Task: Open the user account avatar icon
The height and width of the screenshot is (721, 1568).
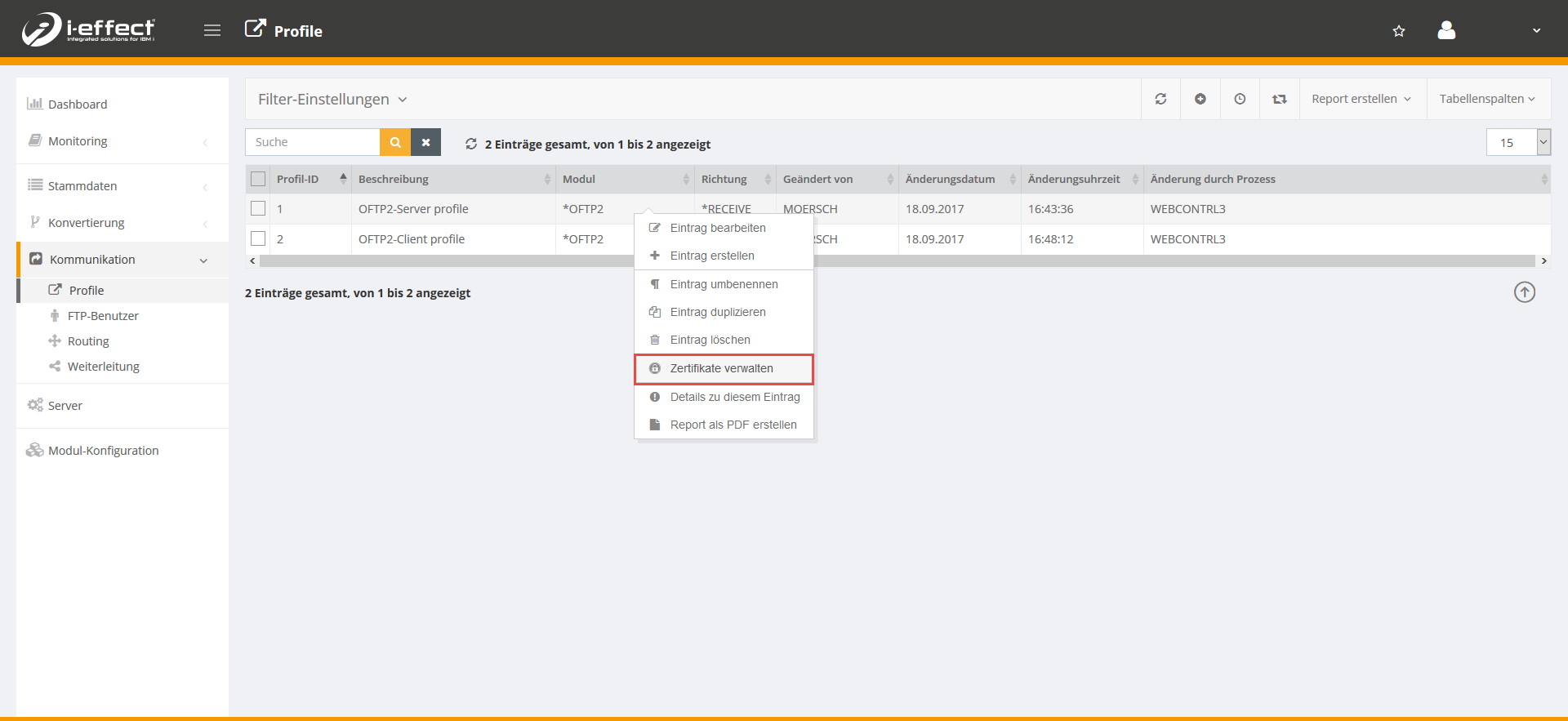Action: click(1446, 31)
